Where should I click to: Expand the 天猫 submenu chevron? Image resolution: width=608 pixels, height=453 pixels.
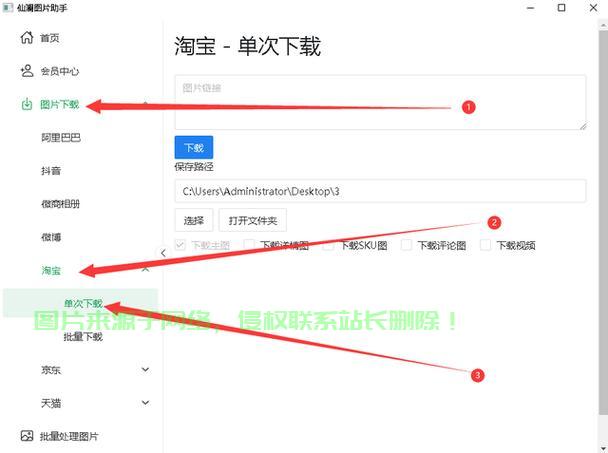pyautogui.click(x=145, y=403)
